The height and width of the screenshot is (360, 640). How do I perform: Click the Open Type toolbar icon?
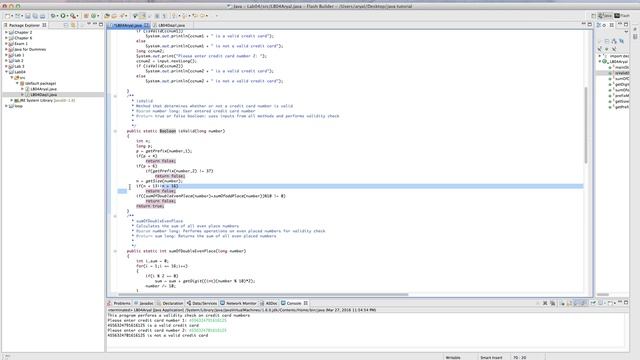pos(107,16)
